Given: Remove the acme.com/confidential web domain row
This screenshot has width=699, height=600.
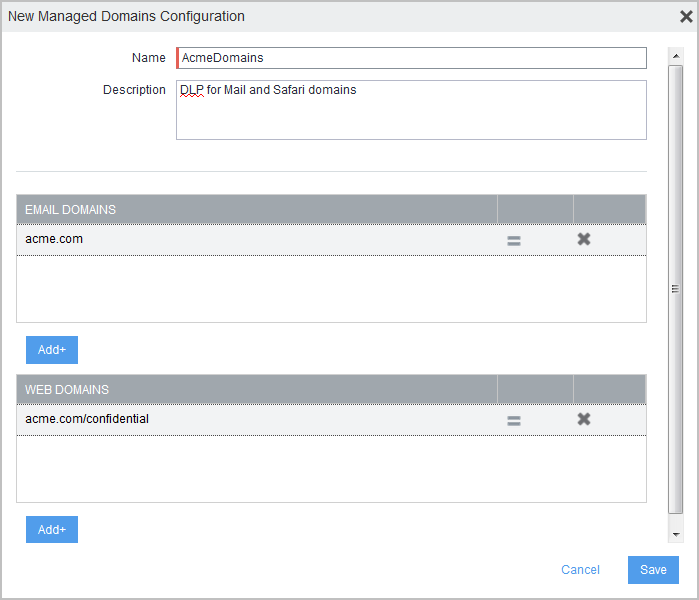Looking at the screenshot, I should coord(584,419).
